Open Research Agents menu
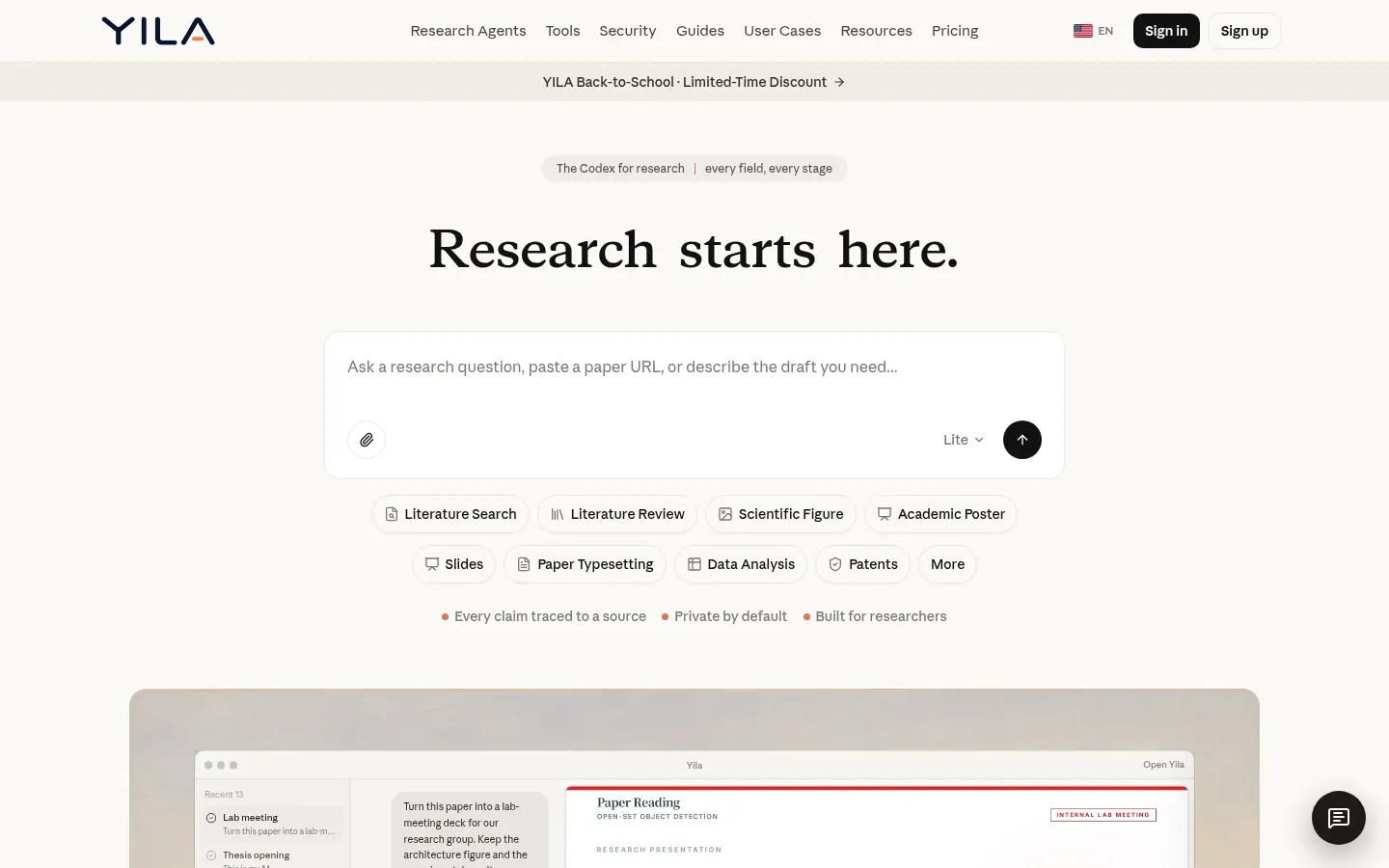This screenshot has width=1389, height=868. [468, 31]
